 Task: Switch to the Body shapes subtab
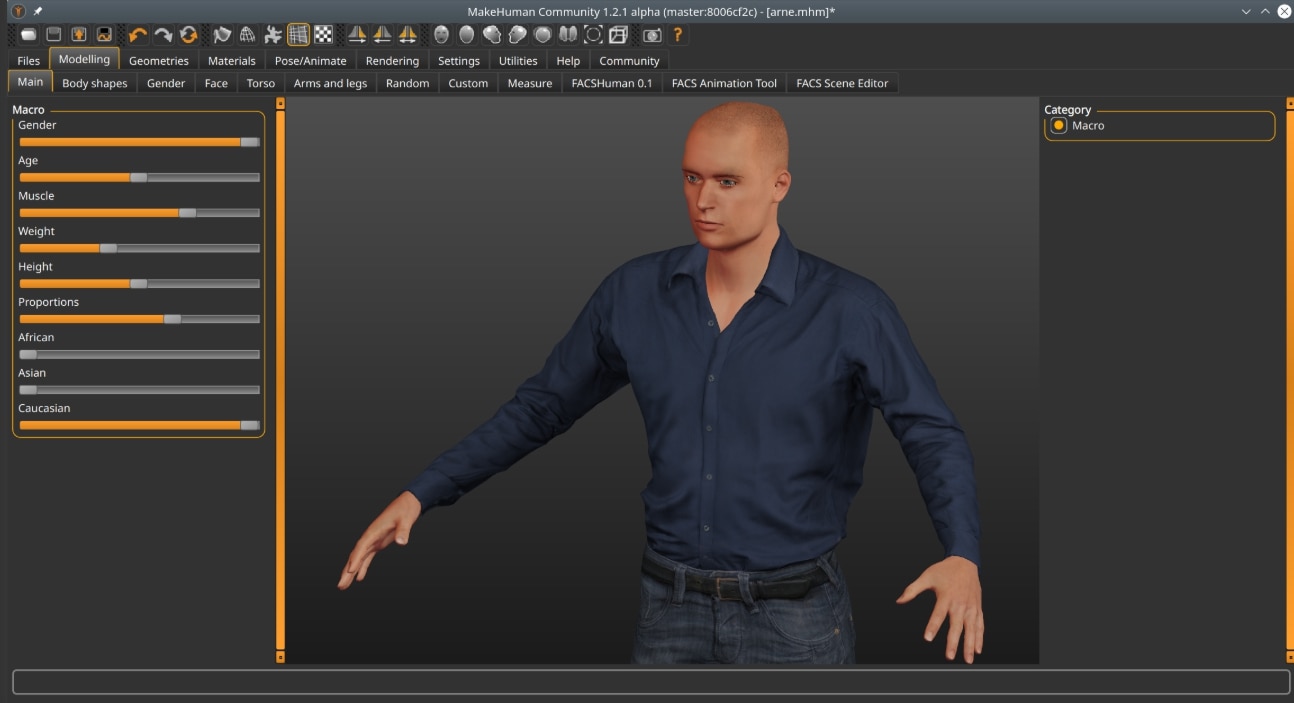[x=95, y=84]
